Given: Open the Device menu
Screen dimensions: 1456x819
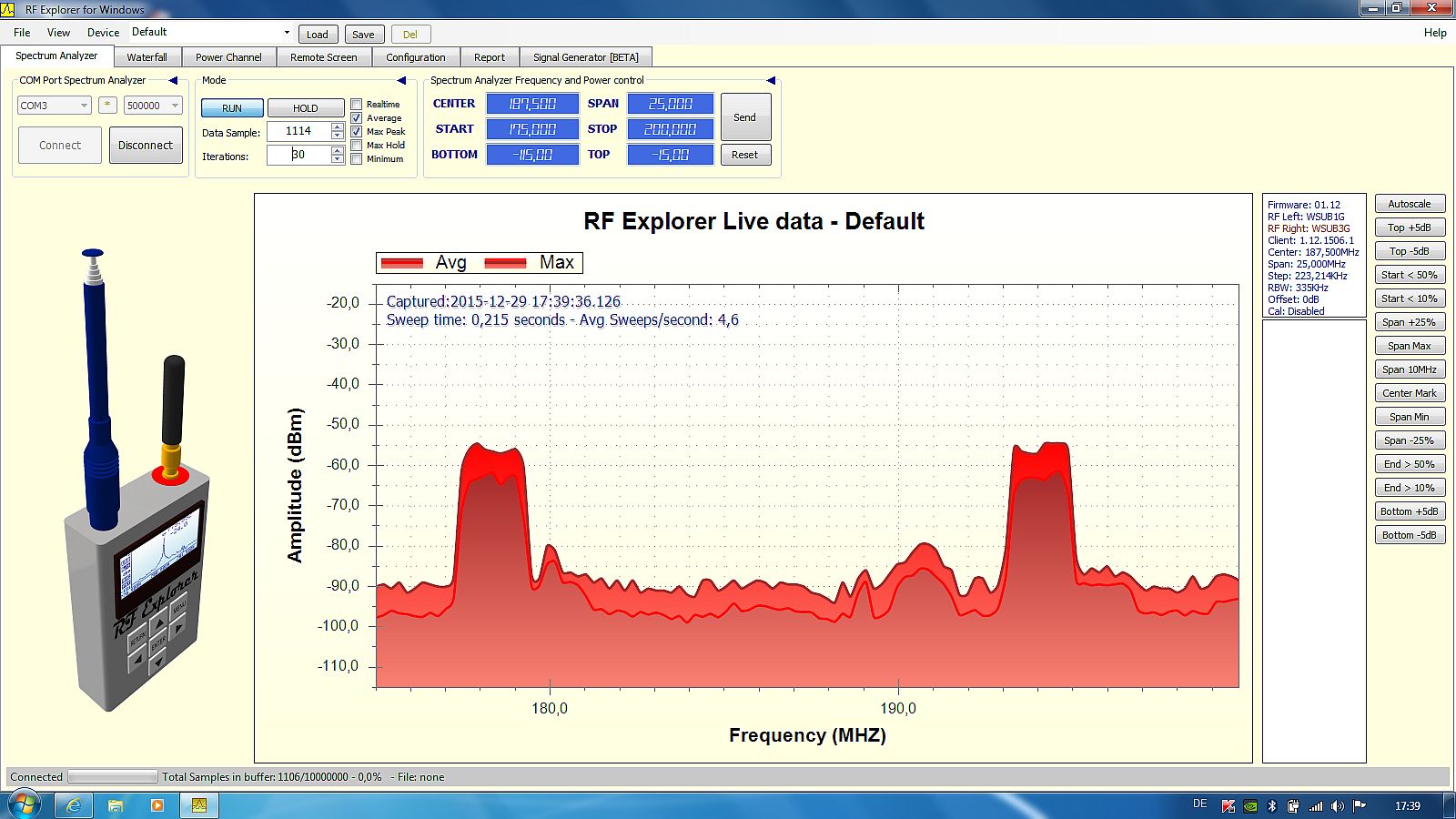Looking at the screenshot, I should point(103,33).
